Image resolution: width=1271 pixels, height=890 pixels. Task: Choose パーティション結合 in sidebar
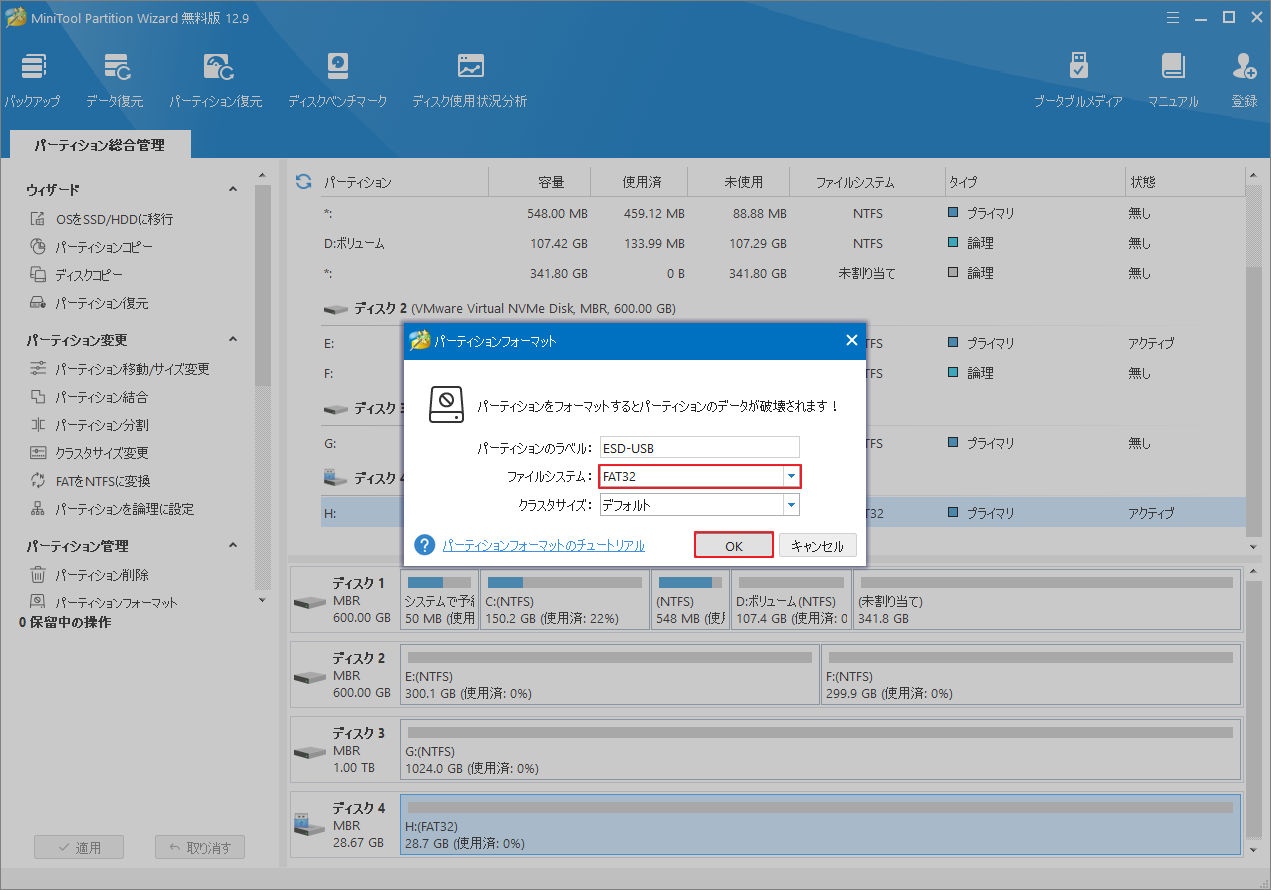click(x=89, y=397)
